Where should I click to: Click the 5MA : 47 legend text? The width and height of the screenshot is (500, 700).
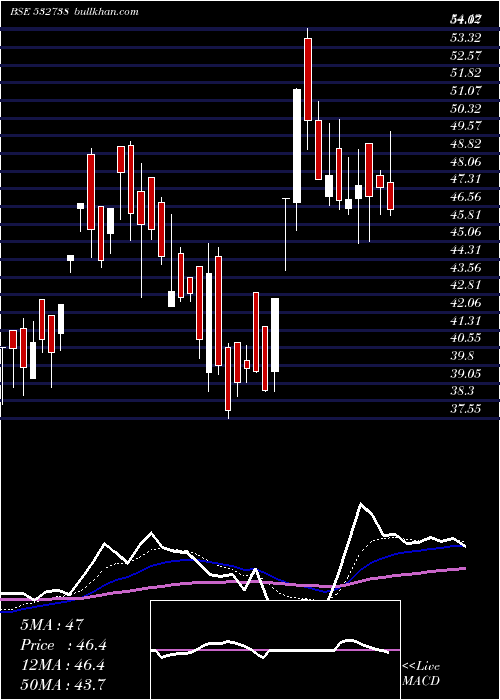click(52, 625)
